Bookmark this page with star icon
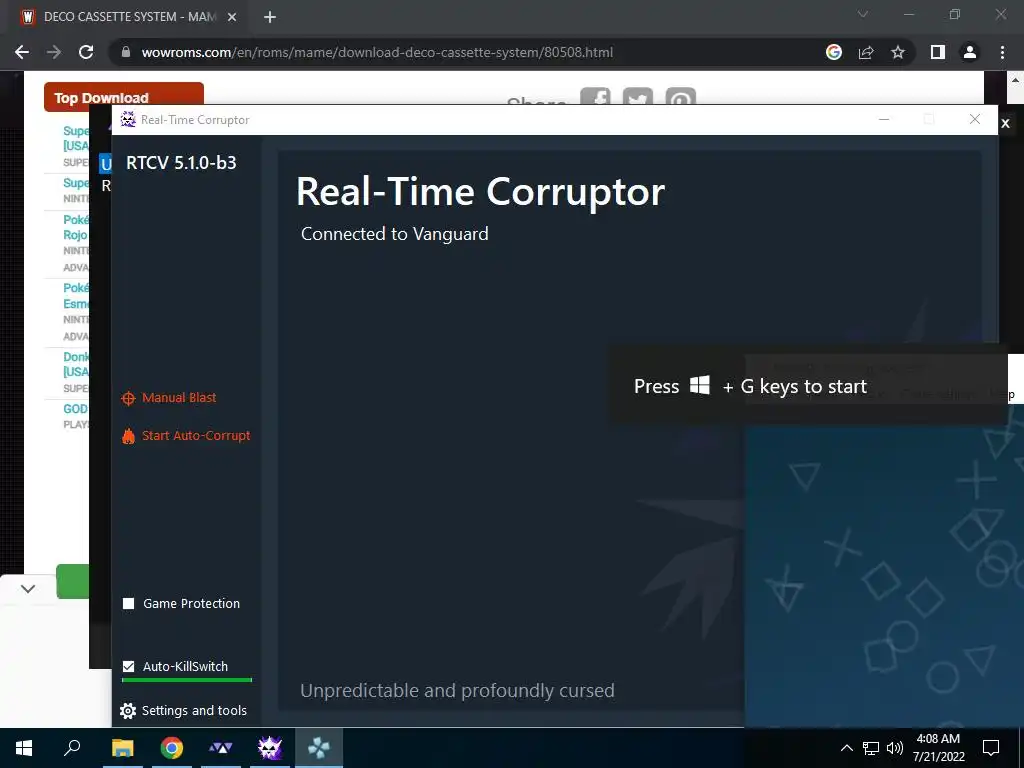 coord(898,52)
